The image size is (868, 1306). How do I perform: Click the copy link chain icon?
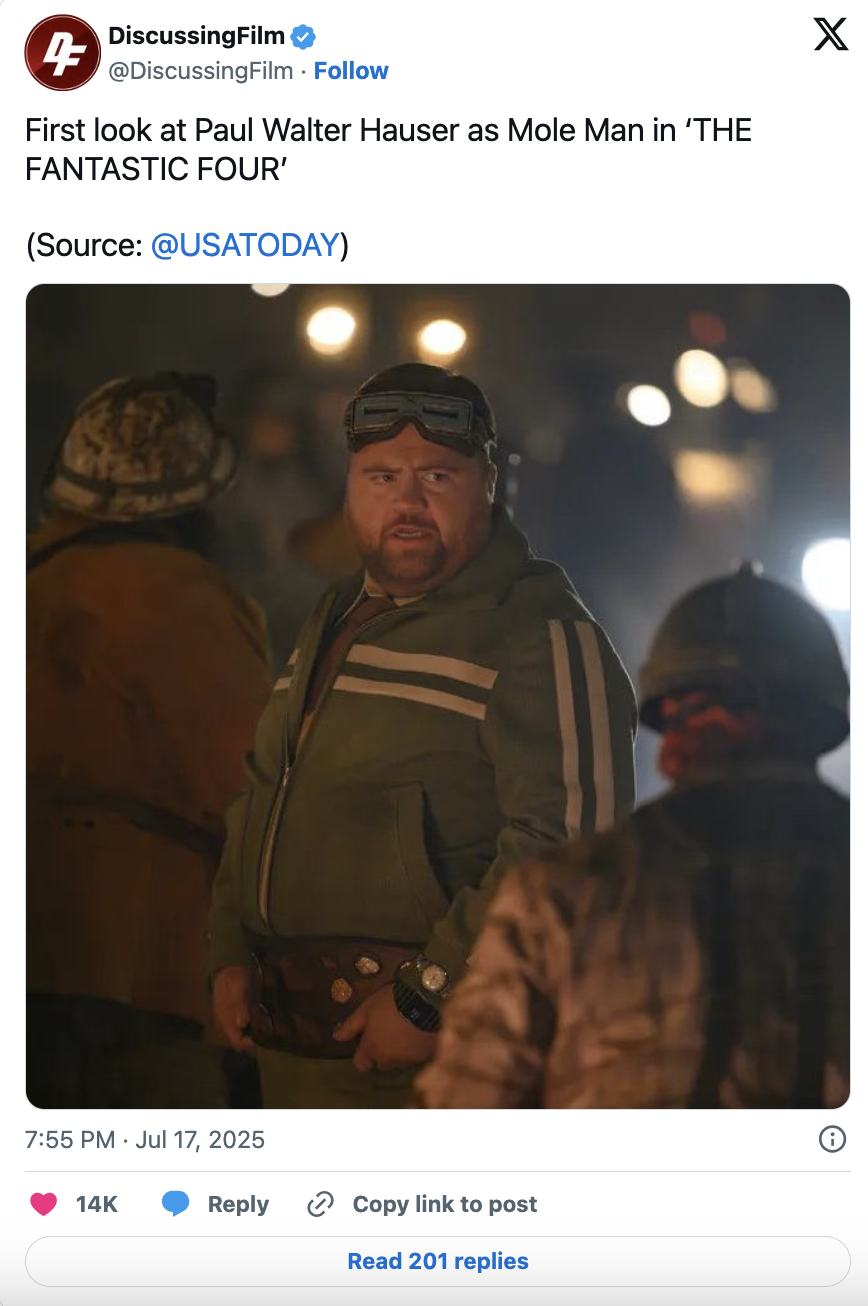320,1204
